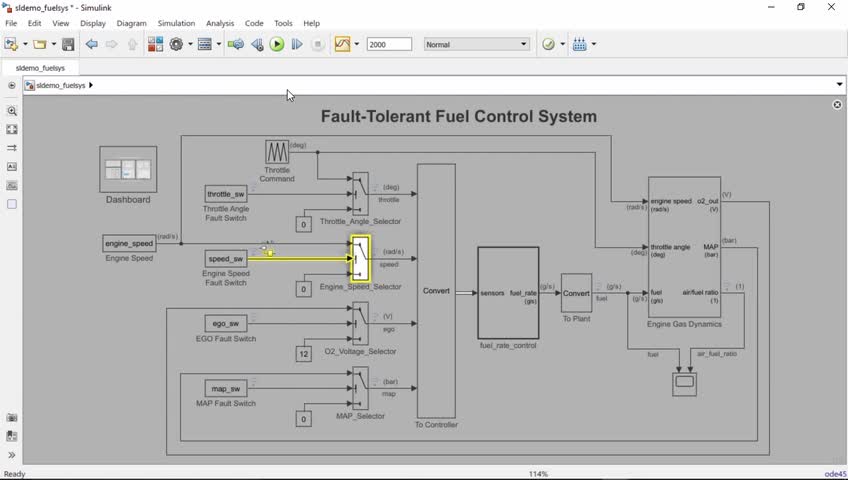The height and width of the screenshot is (480, 848).
Task: Select the O2_Voltage_Selector switch block
Action: point(360,324)
